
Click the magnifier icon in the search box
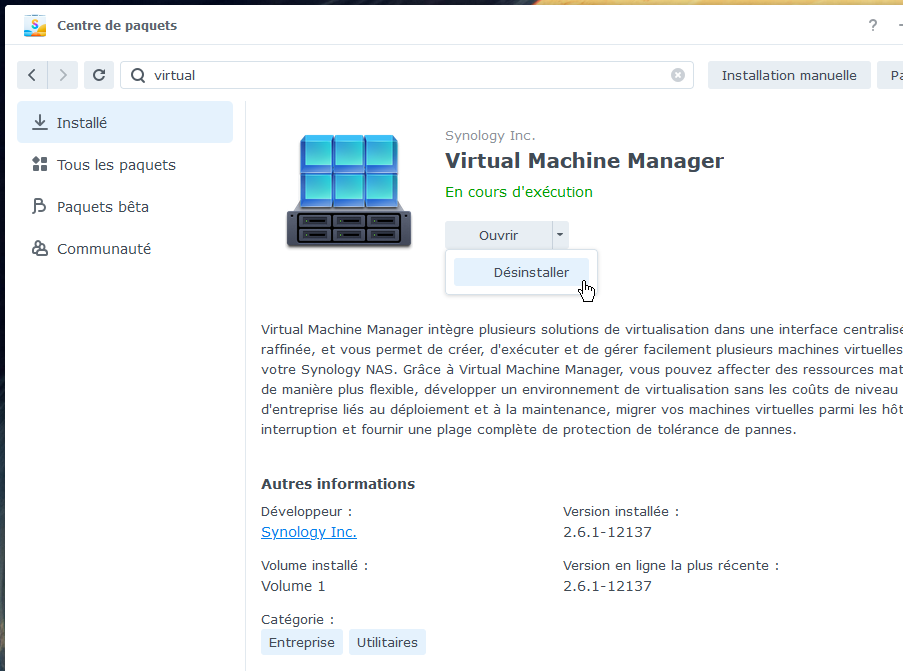pos(138,75)
